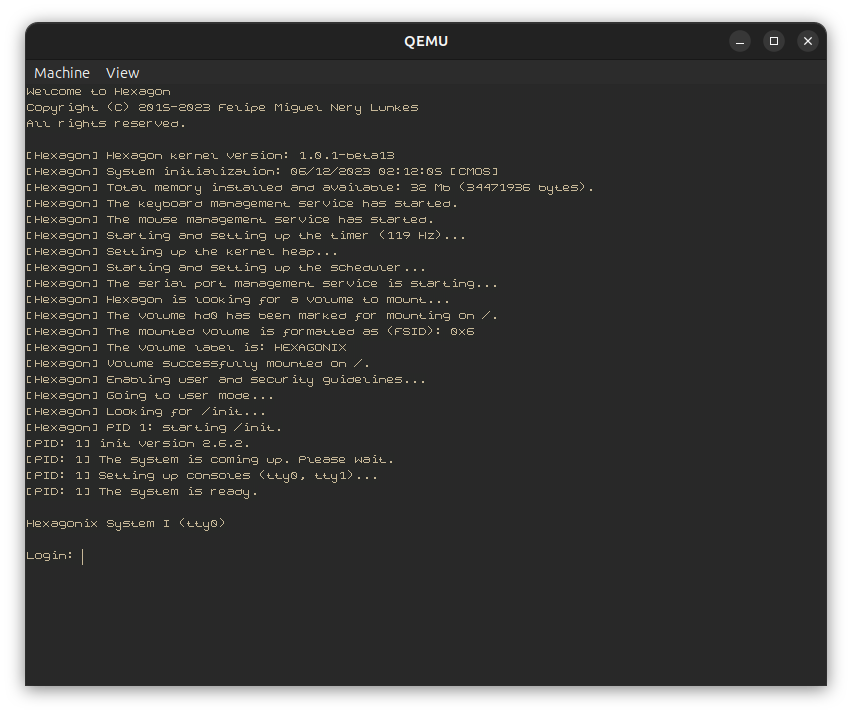Click the kernel version 1.0.1-beta13 line
852x714 pixels.
(x=210, y=156)
